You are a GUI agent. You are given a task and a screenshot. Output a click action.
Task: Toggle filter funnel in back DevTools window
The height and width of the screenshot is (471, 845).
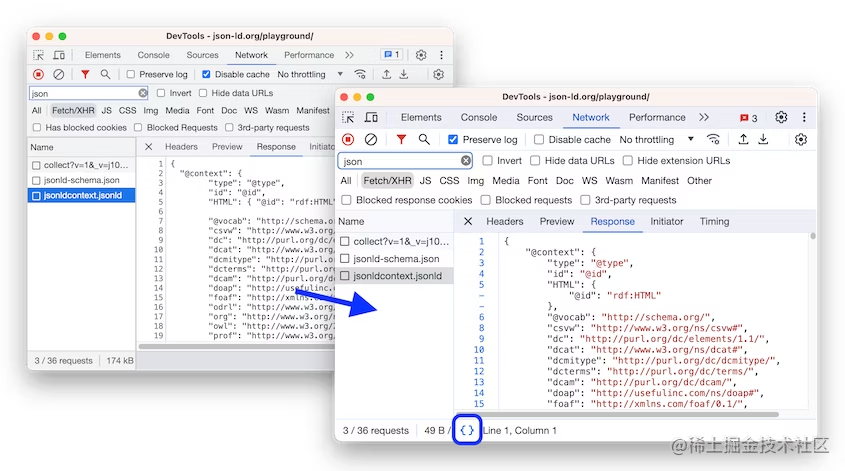pos(85,74)
